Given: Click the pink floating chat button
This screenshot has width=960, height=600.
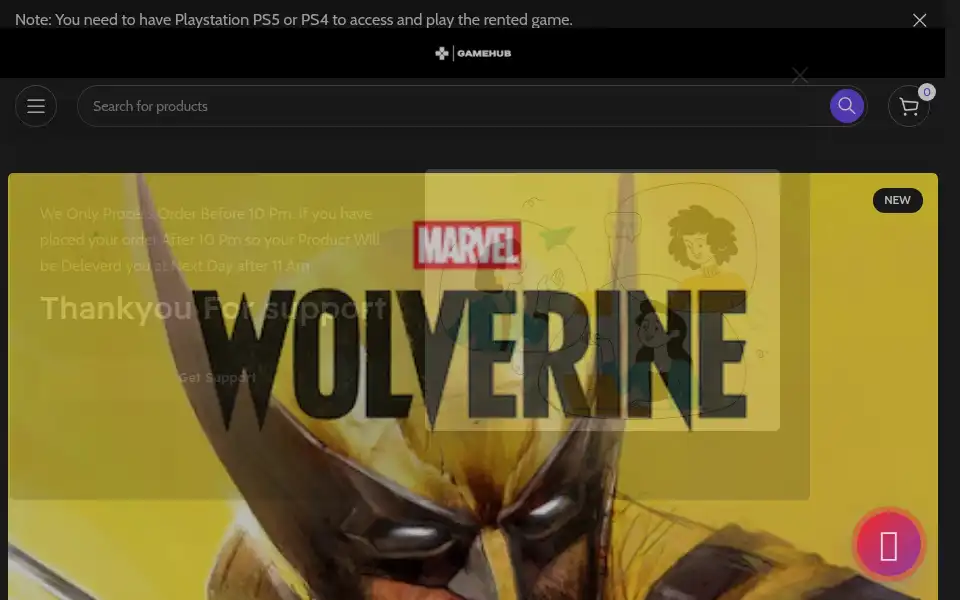Looking at the screenshot, I should click(x=888, y=545).
